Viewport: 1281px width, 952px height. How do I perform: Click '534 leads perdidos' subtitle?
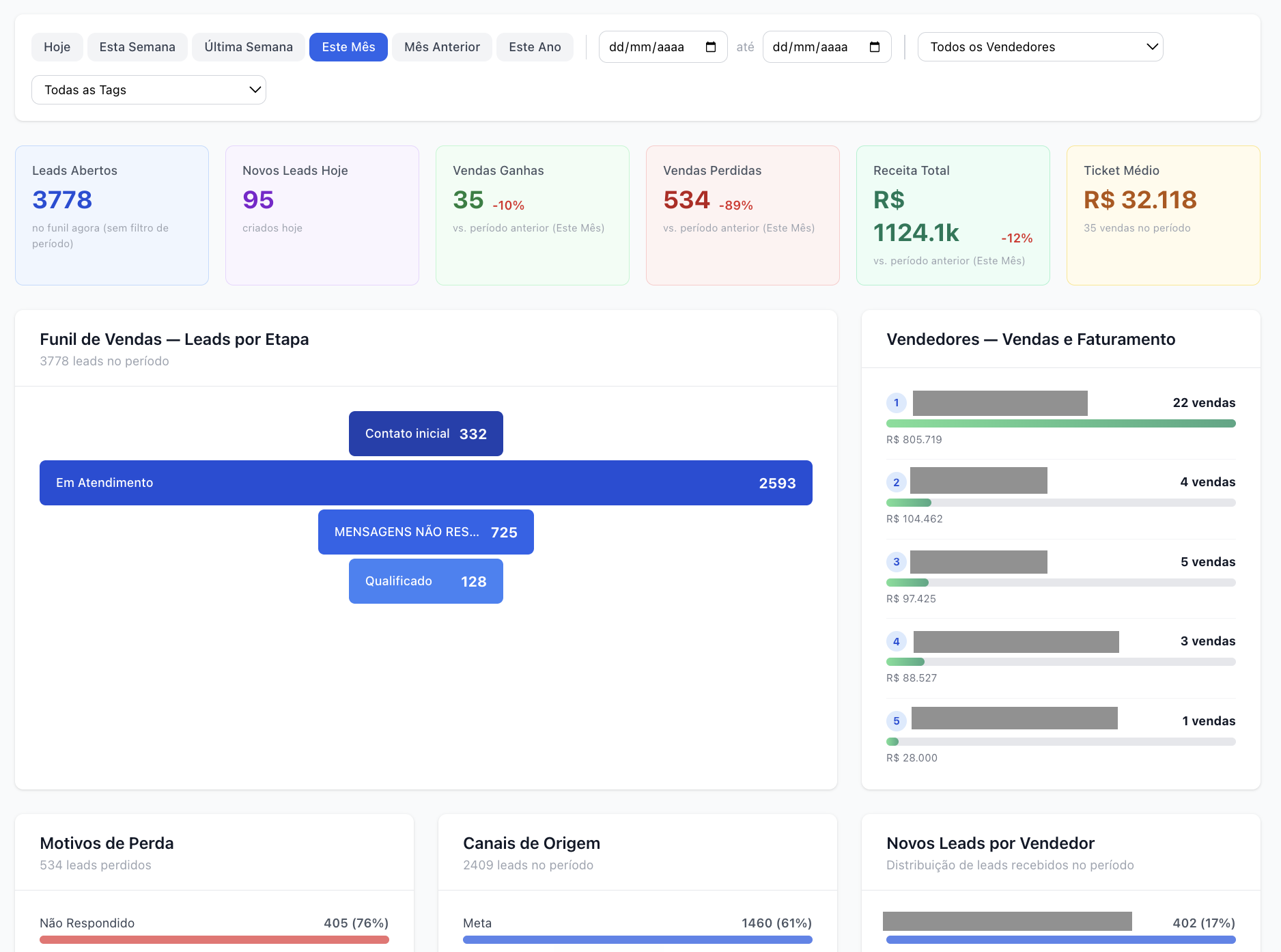click(x=96, y=865)
